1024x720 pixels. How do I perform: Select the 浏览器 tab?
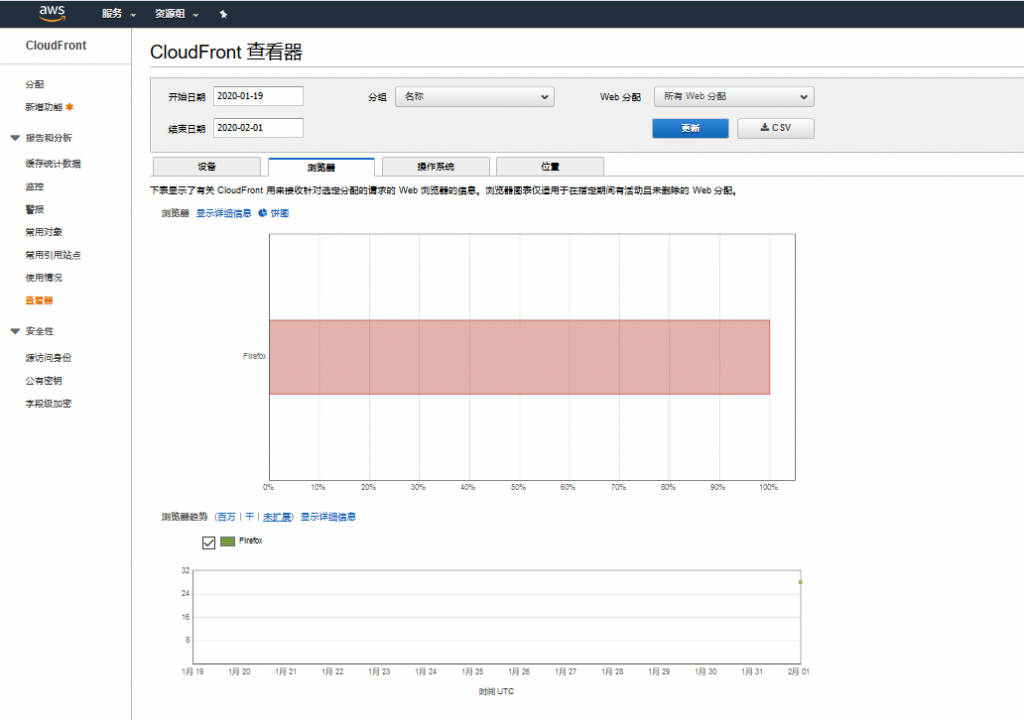click(321, 167)
